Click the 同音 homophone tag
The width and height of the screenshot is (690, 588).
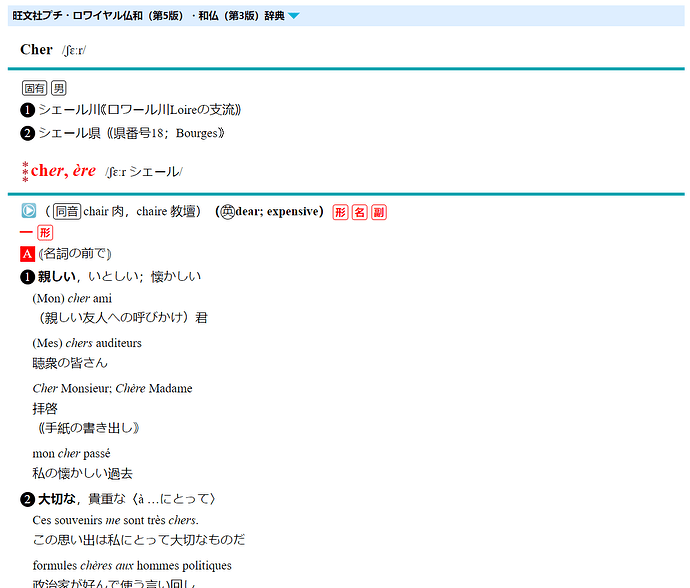pyautogui.click(x=67, y=212)
